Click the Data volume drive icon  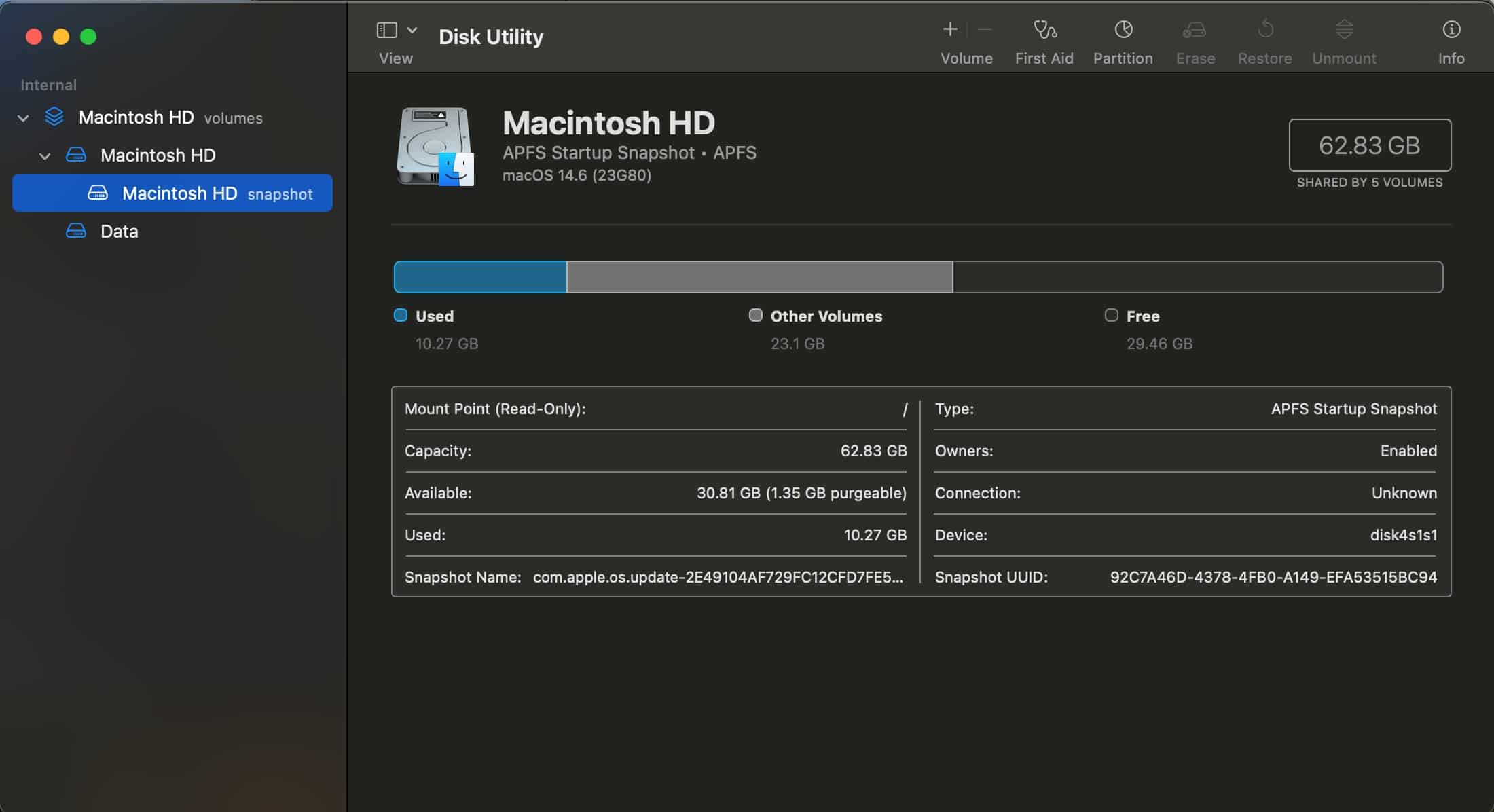pos(76,231)
